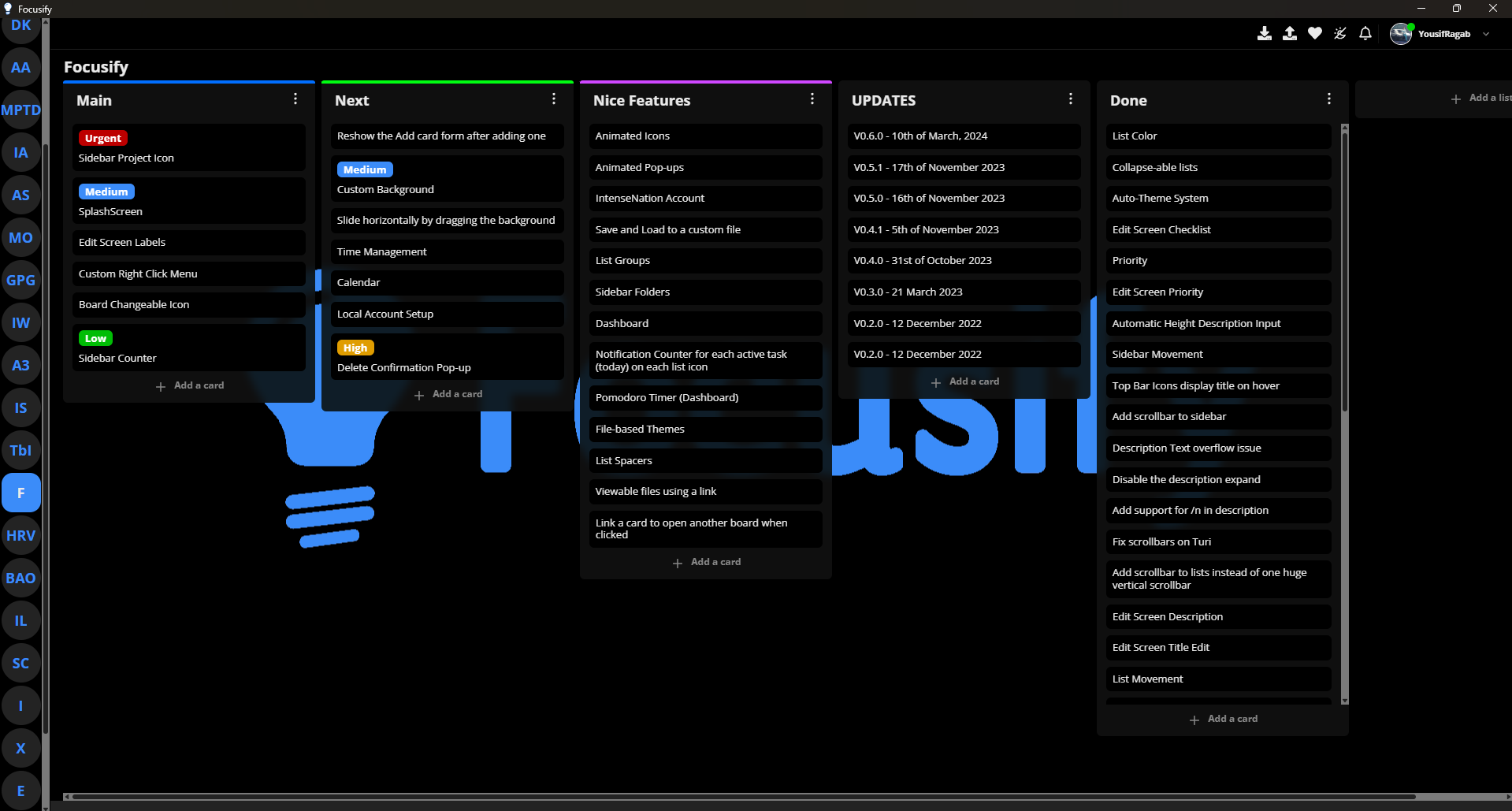
Task: Click Add a list button
Action: (x=1480, y=98)
